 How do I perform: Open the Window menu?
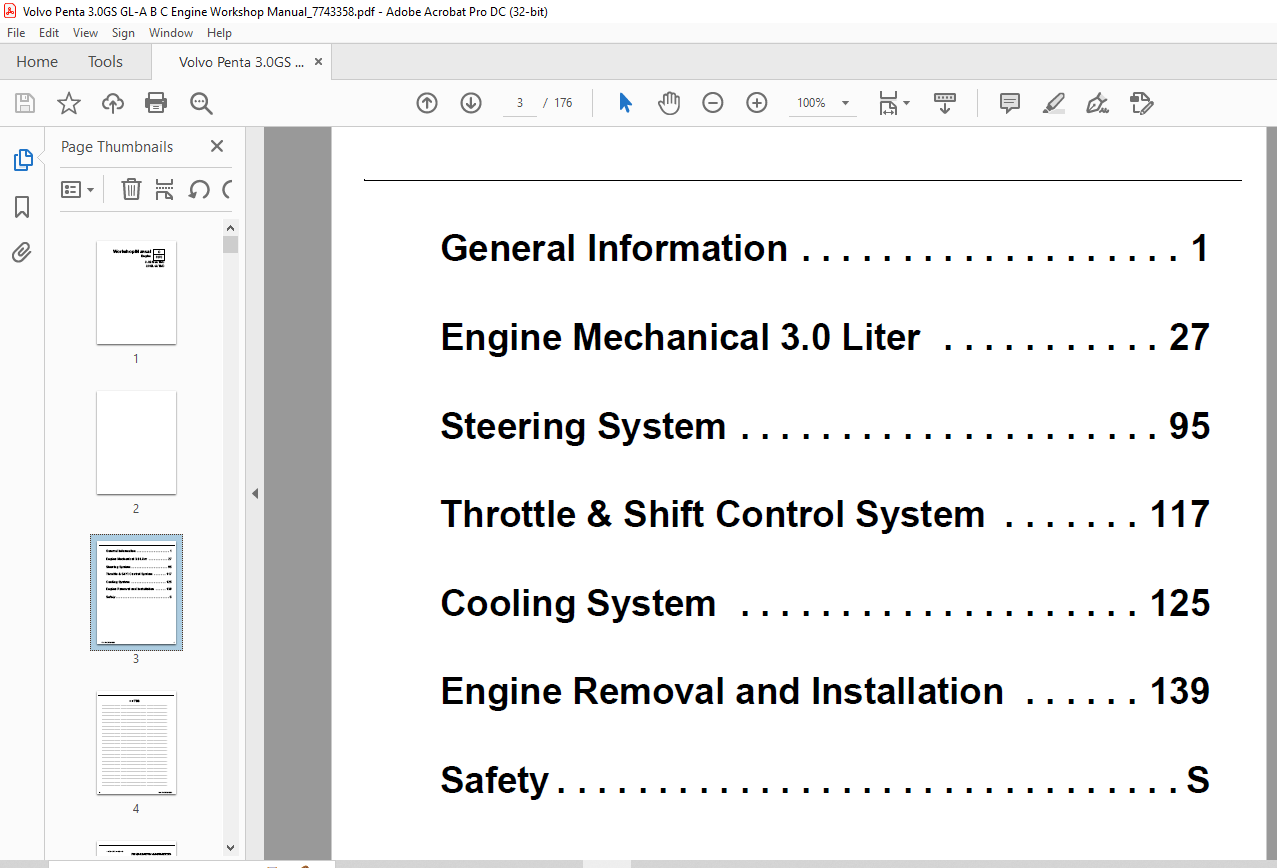click(x=171, y=33)
